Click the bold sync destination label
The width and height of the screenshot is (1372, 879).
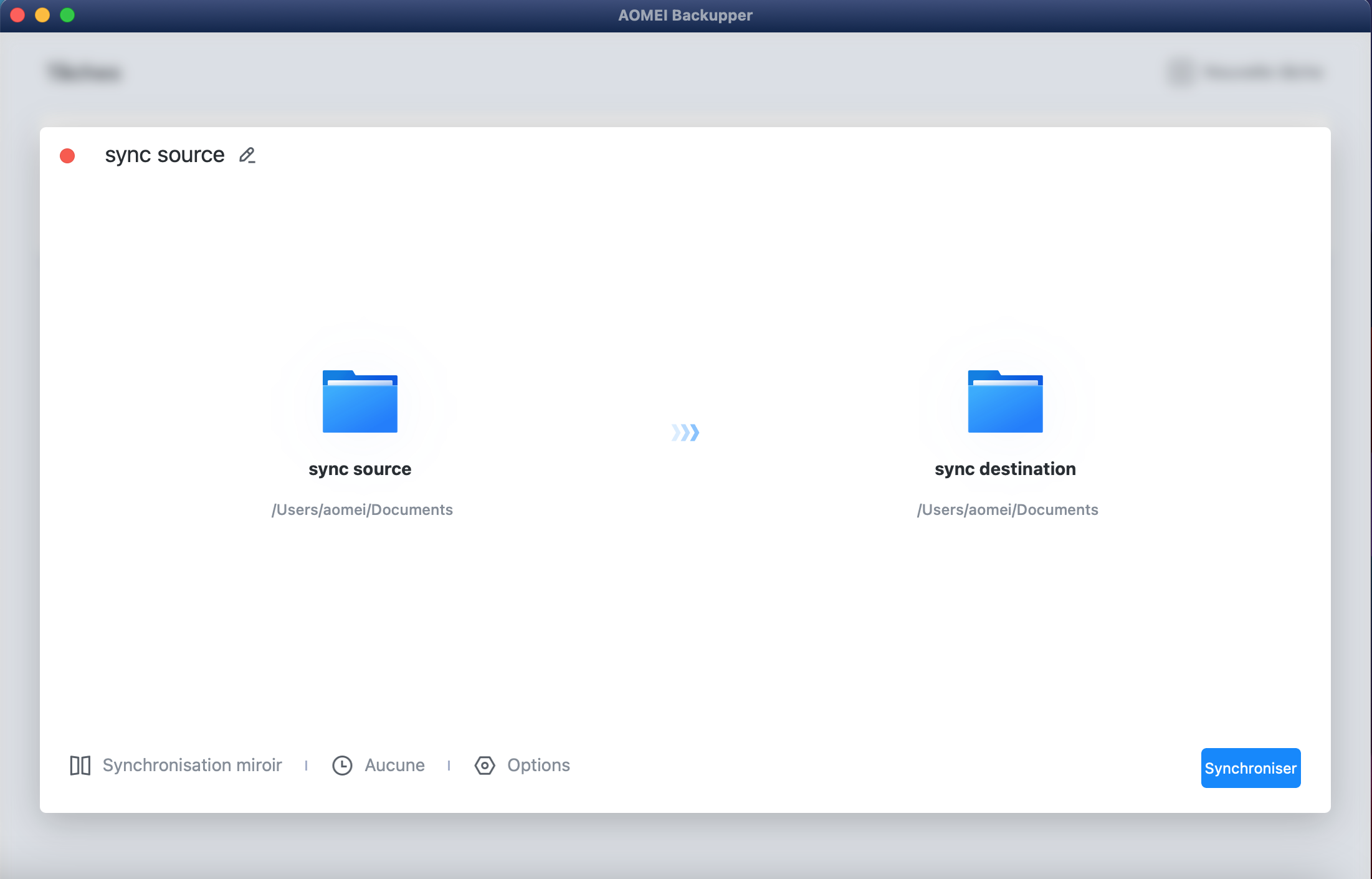(x=1004, y=469)
